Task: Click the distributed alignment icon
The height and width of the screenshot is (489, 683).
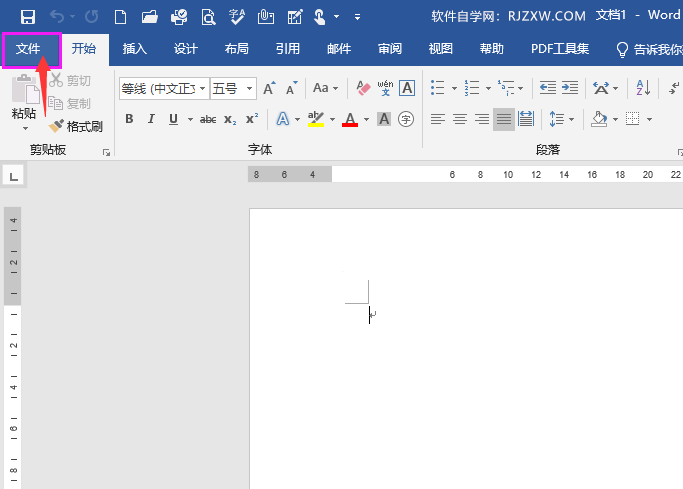Action: [526, 119]
